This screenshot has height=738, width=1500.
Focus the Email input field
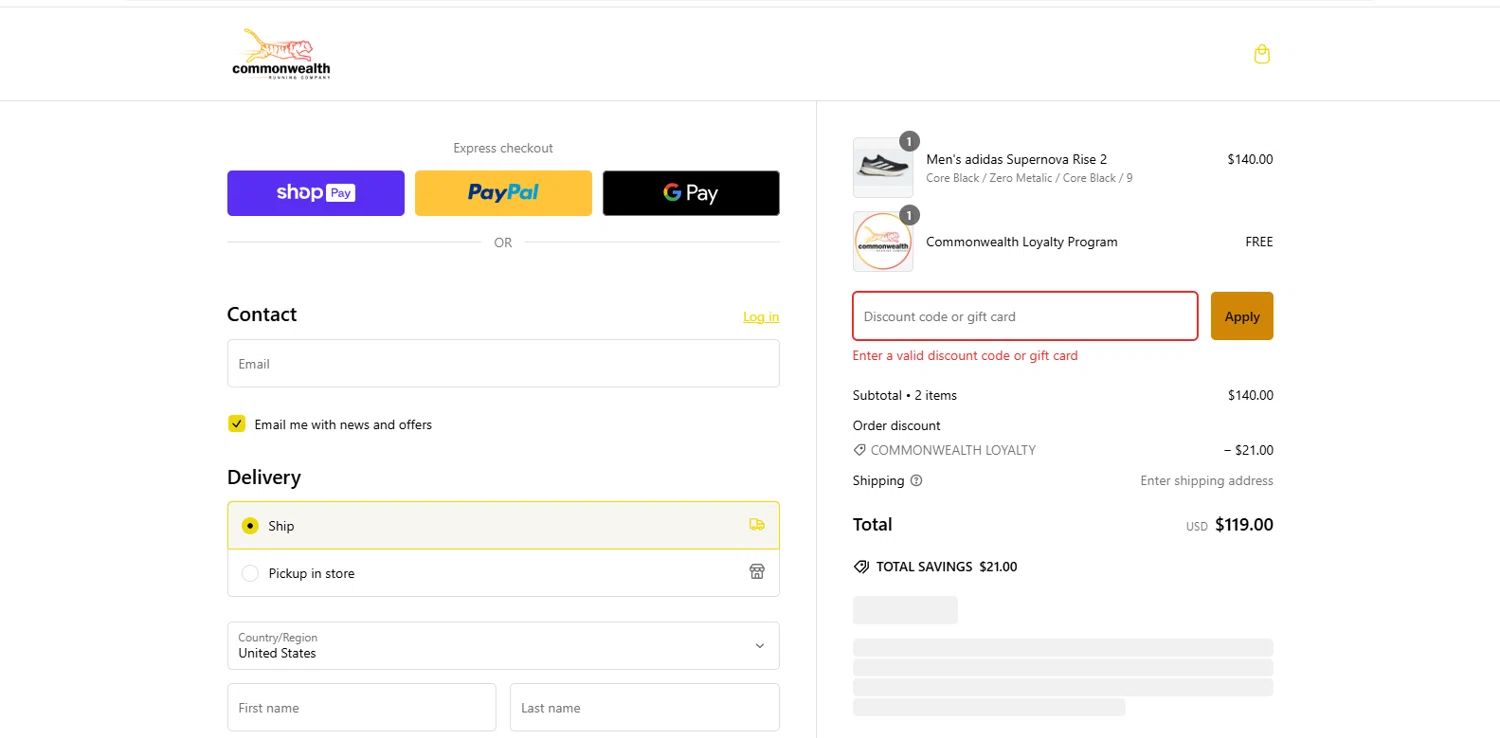[x=503, y=364]
